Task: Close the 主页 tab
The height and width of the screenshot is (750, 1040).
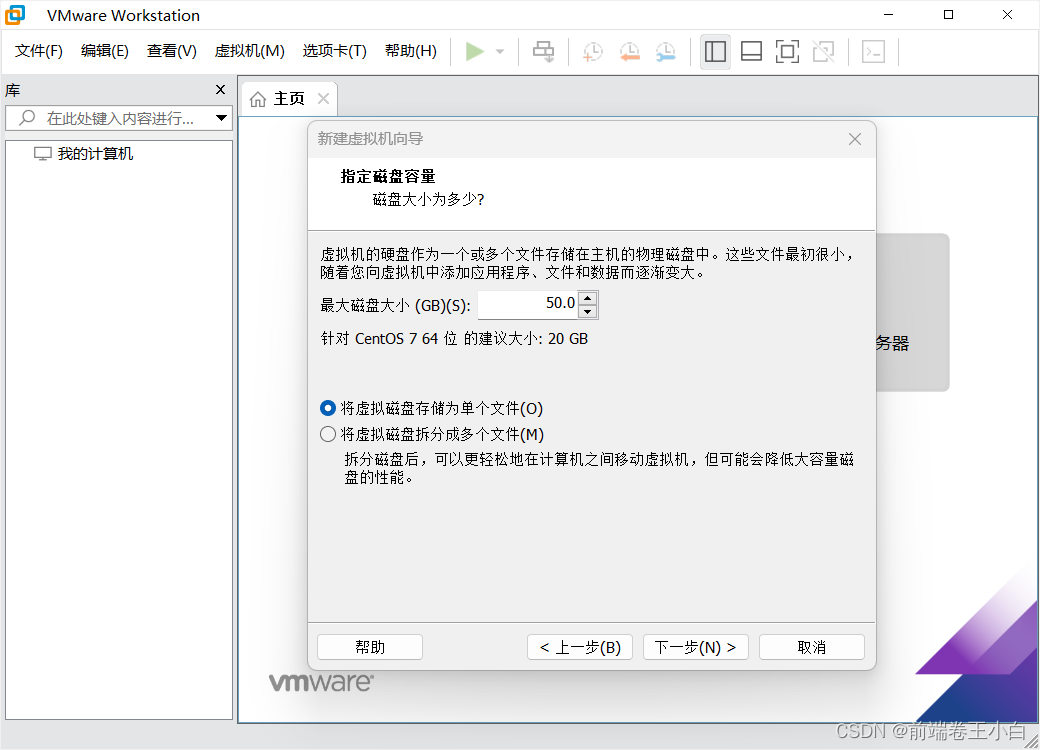Action: pos(324,99)
